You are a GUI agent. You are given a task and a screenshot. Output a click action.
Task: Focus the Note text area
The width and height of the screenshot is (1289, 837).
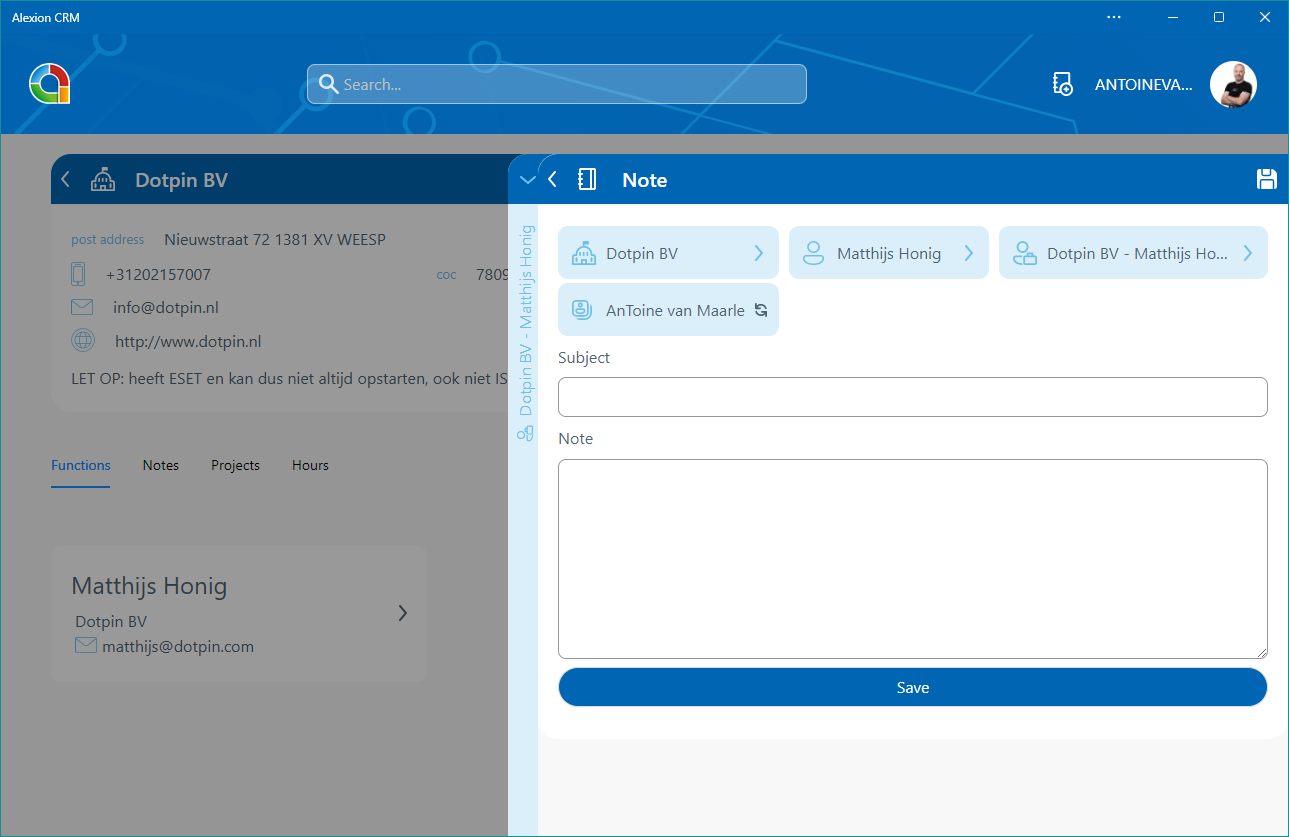point(913,558)
